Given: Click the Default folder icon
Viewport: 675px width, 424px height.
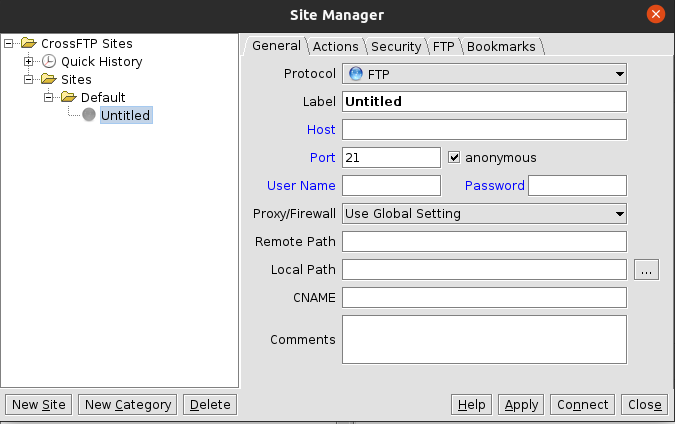Looking at the screenshot, I should click(x=68, y=98).
